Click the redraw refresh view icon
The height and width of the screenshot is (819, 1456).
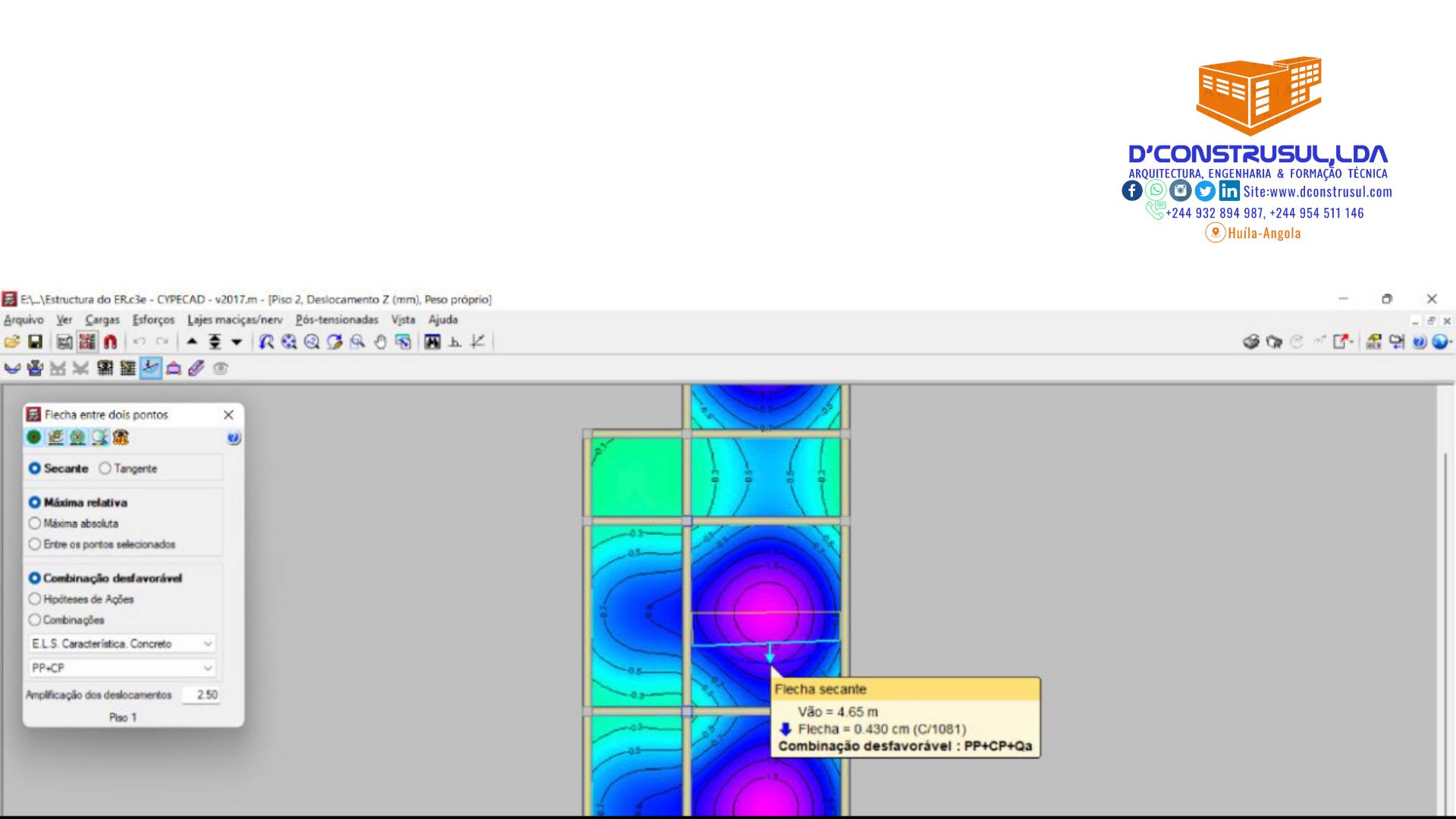(x=334, y=342)
